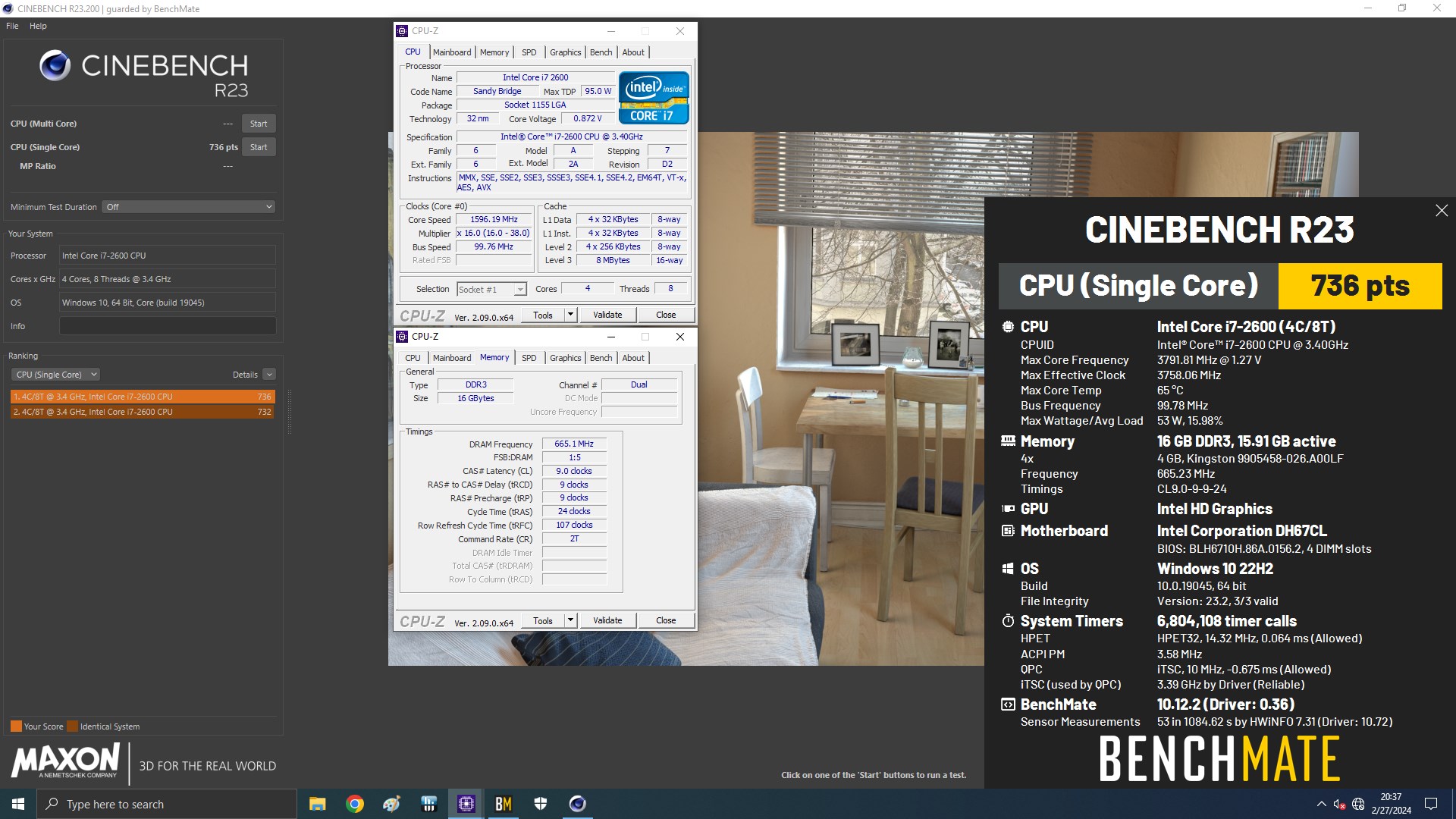Start the CPU (Multi Core) test
Image resolution: width=1456 pixels, height=819 pixels.
pos(259,124)
